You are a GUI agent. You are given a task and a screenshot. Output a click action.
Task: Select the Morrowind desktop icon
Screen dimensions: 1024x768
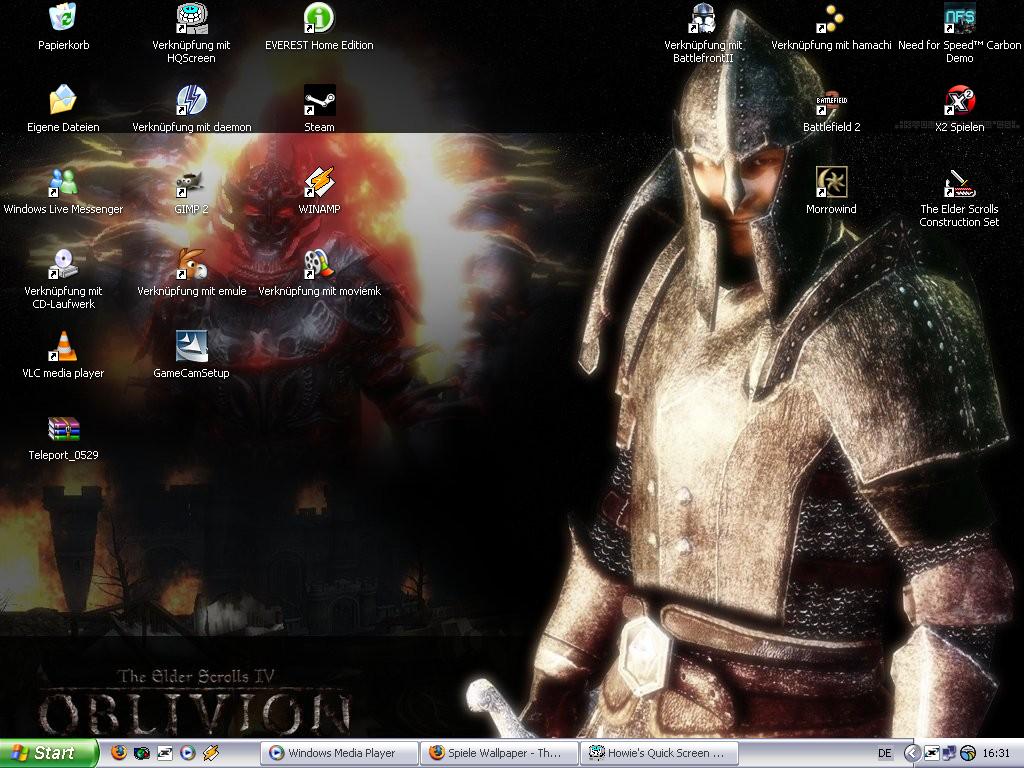tap(831, 182)
